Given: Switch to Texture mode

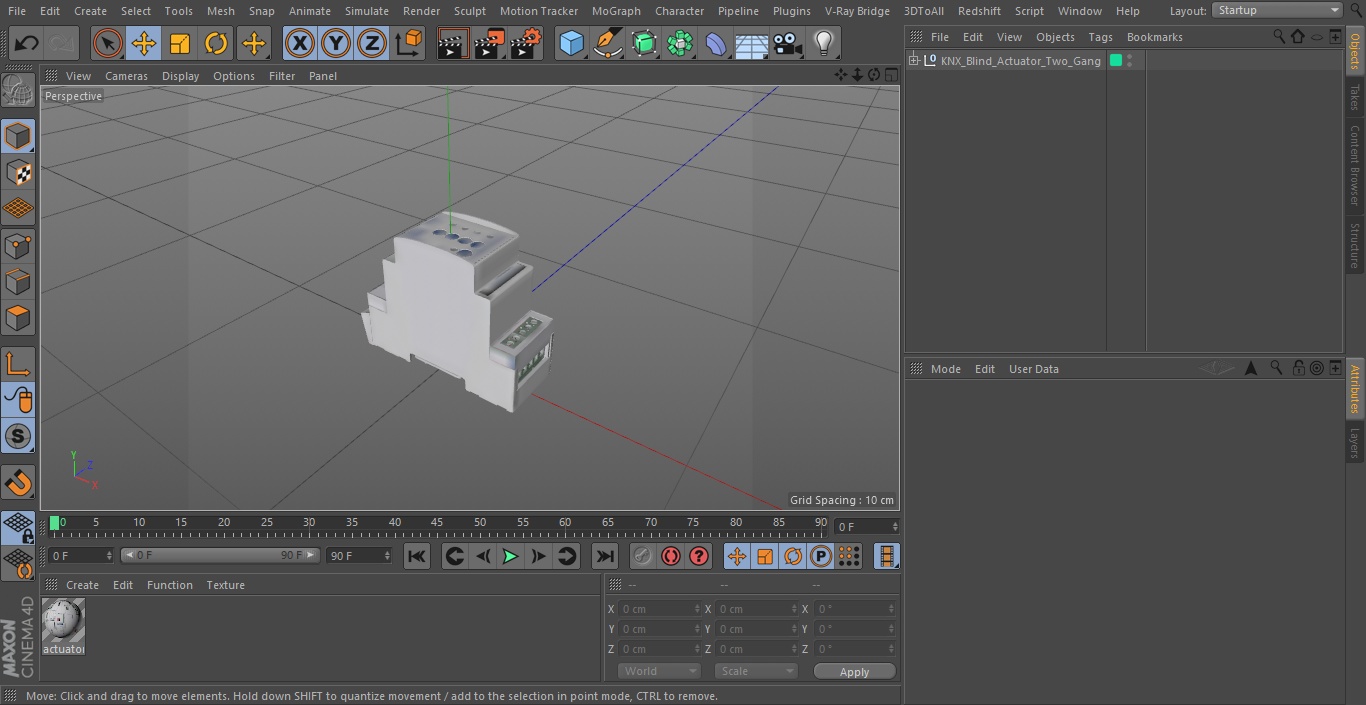Looking at the screenshot, I should (18, 172).
